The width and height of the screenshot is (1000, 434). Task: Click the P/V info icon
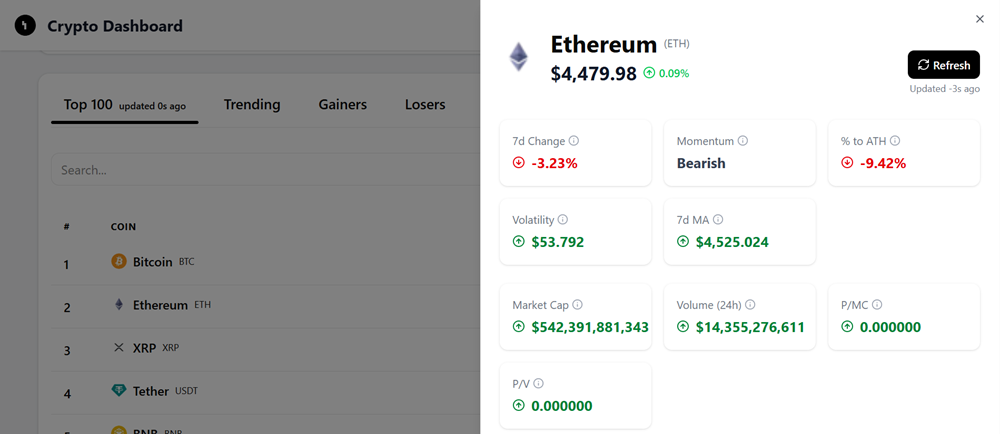pyautogui.click(x=539, y=384)
